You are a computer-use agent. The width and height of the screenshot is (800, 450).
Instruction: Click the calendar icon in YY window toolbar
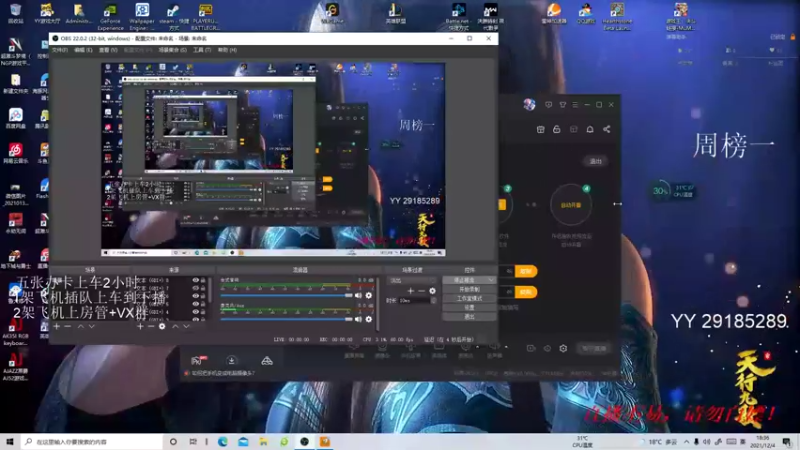(540, 129)
